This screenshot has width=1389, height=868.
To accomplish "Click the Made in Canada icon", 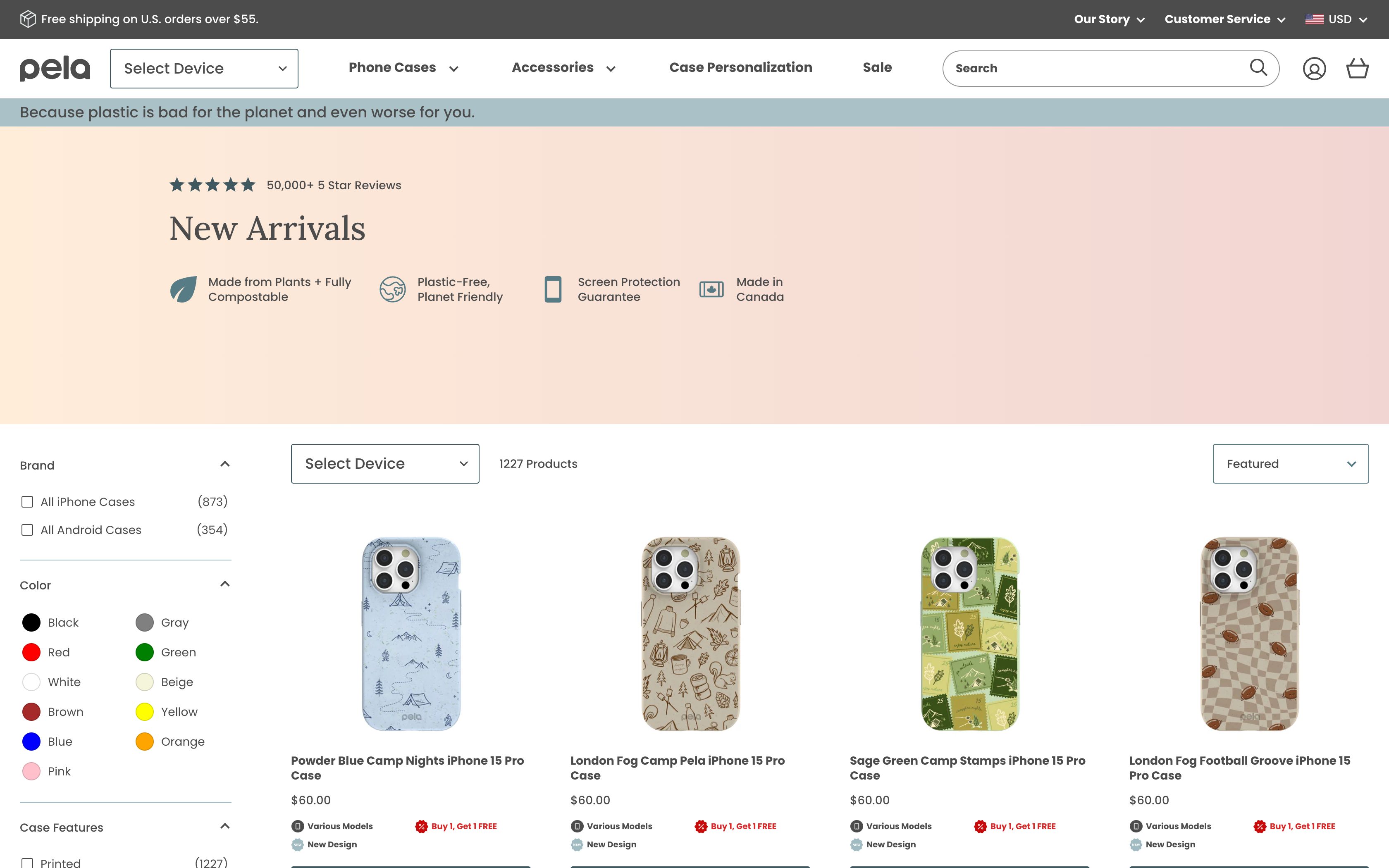I will pos(712,289).
